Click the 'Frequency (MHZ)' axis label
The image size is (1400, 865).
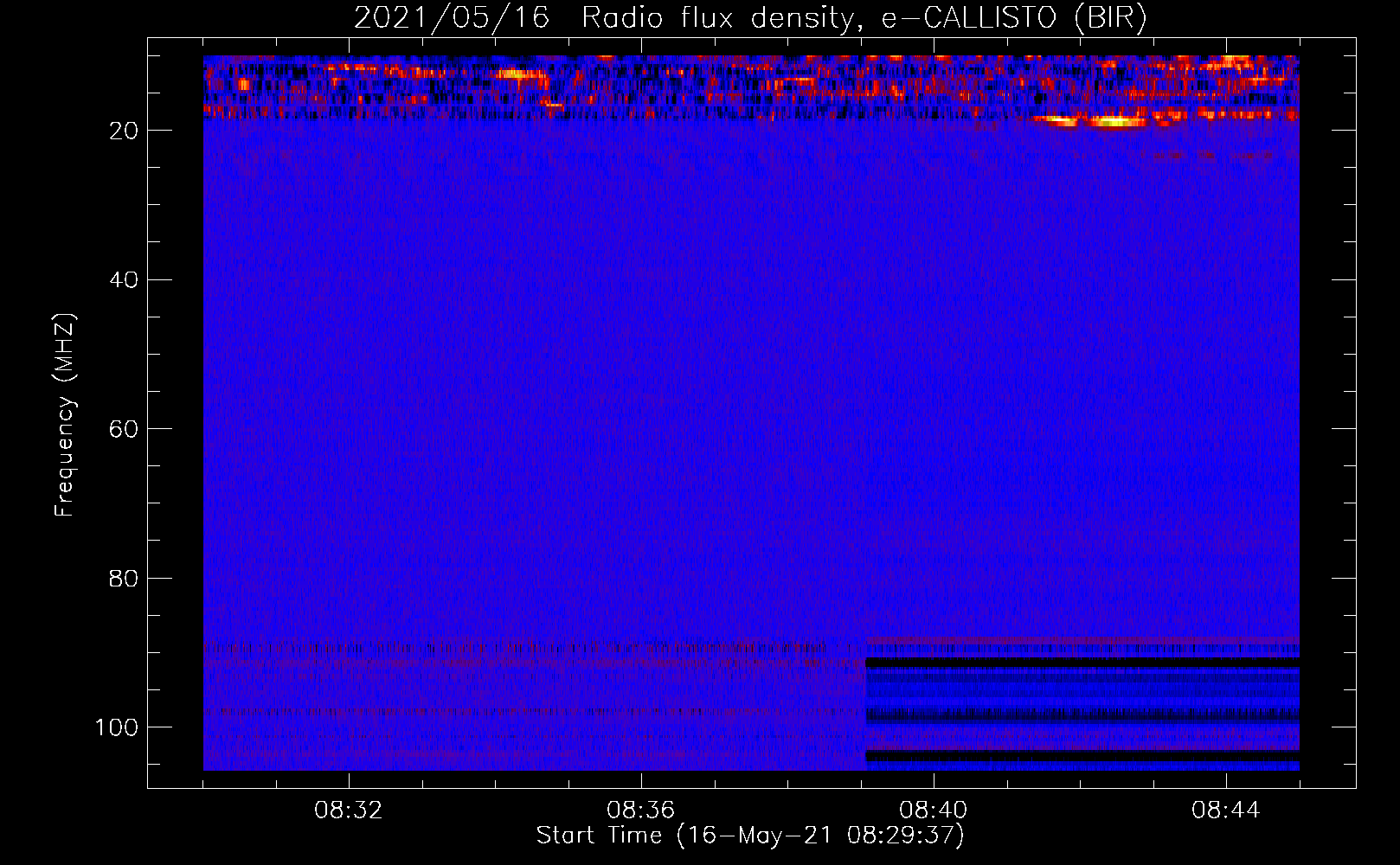(65, 415)
